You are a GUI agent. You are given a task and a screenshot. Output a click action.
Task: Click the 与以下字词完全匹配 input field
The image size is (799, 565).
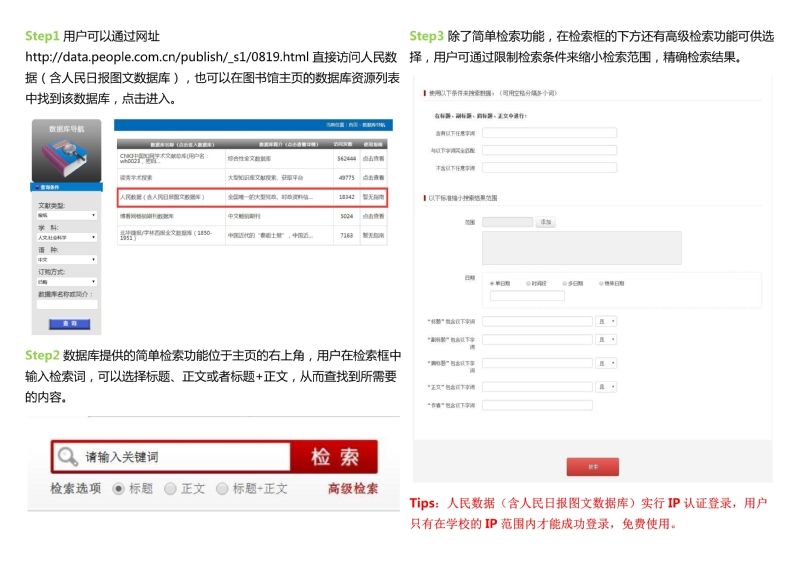coord(549,150)
